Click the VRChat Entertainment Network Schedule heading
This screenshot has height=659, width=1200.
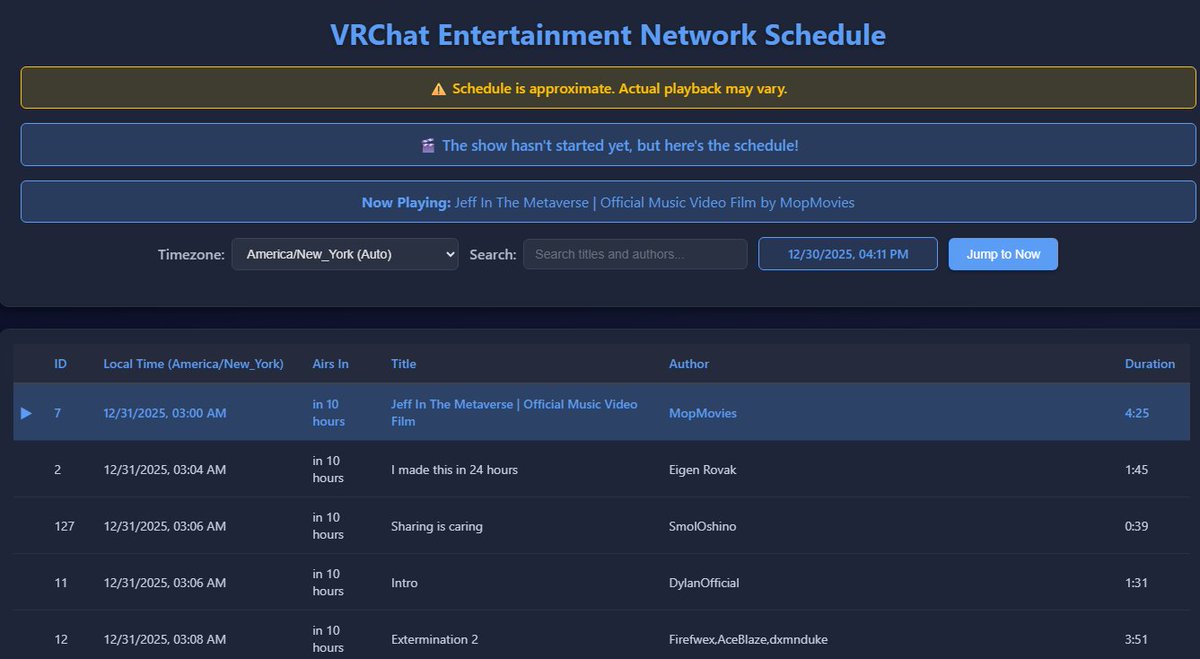[608, 35]
